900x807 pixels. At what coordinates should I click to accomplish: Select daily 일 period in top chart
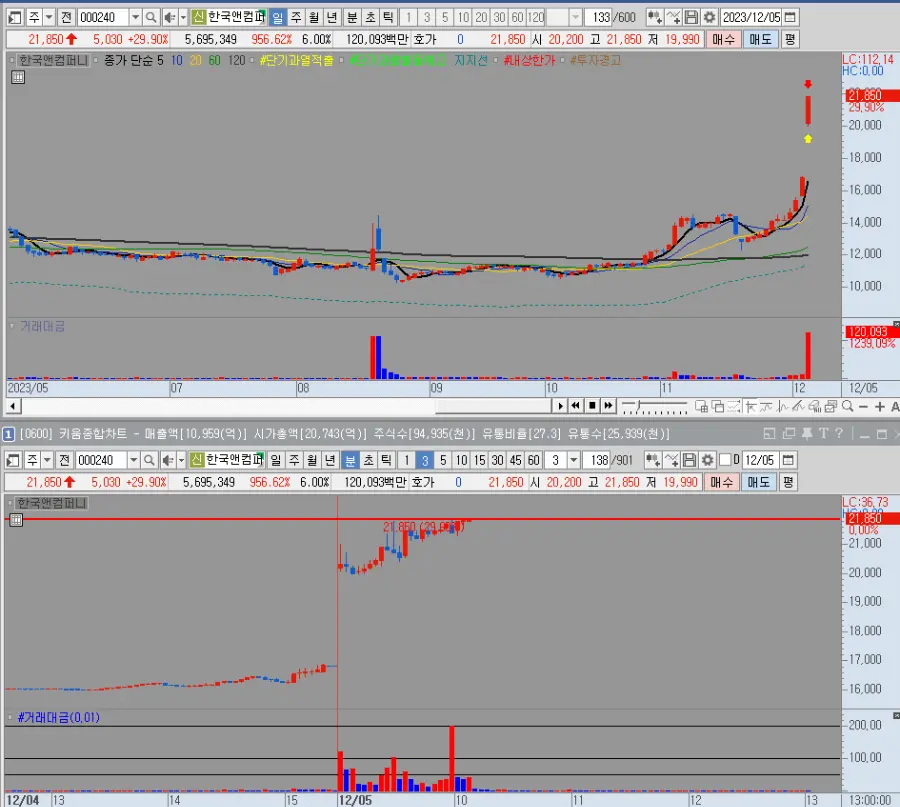[x=278, y=17]
